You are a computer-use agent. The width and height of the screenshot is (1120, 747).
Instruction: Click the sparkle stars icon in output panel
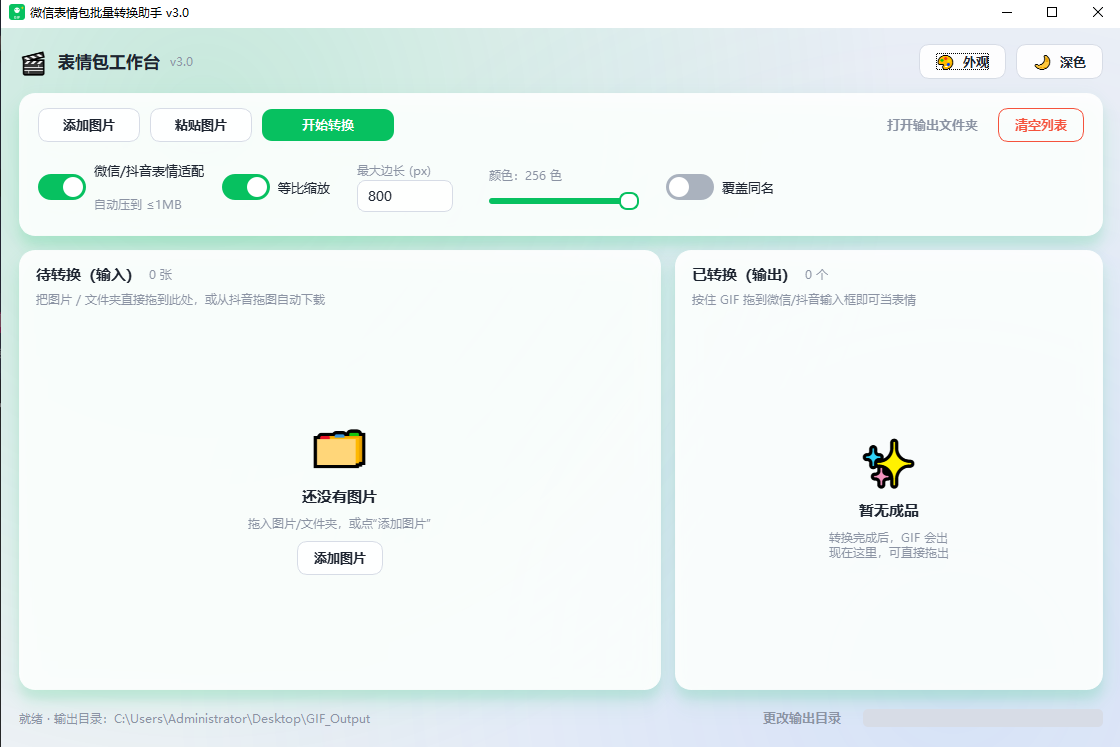click(x=888, y=464)
